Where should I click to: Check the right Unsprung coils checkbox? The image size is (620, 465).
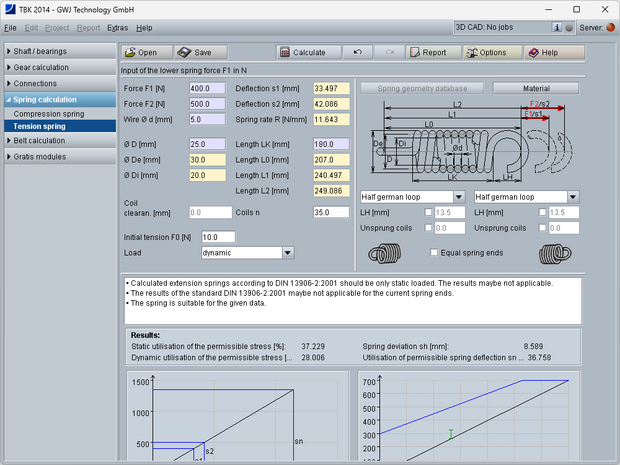pyautogui.click(x=543, y=228)
